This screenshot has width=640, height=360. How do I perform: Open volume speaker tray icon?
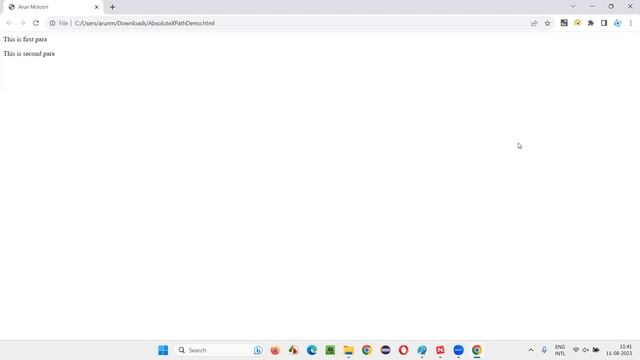tap(586, 350)
